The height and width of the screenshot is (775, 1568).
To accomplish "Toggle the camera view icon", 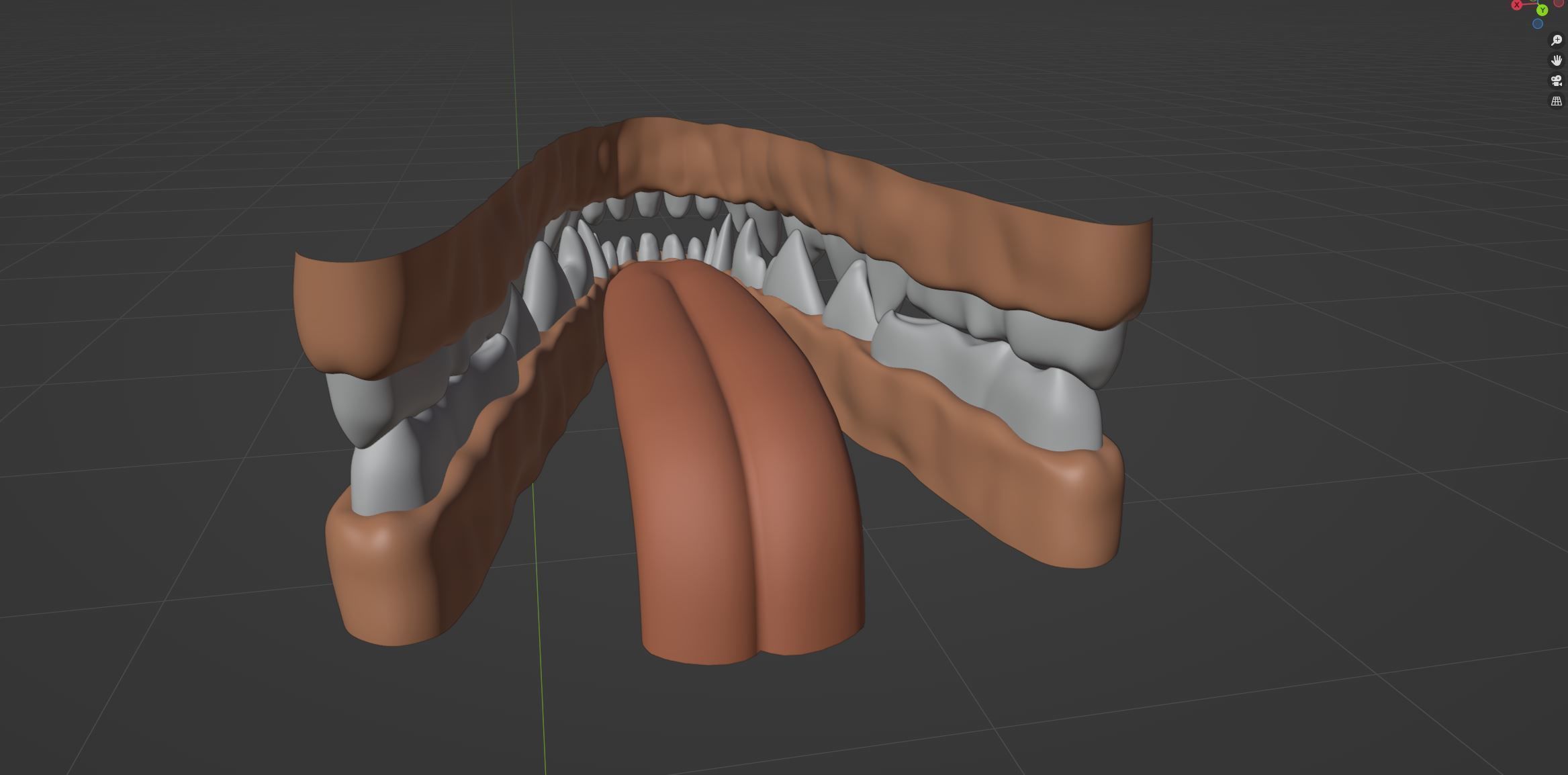I will (x=1556, y=81).
